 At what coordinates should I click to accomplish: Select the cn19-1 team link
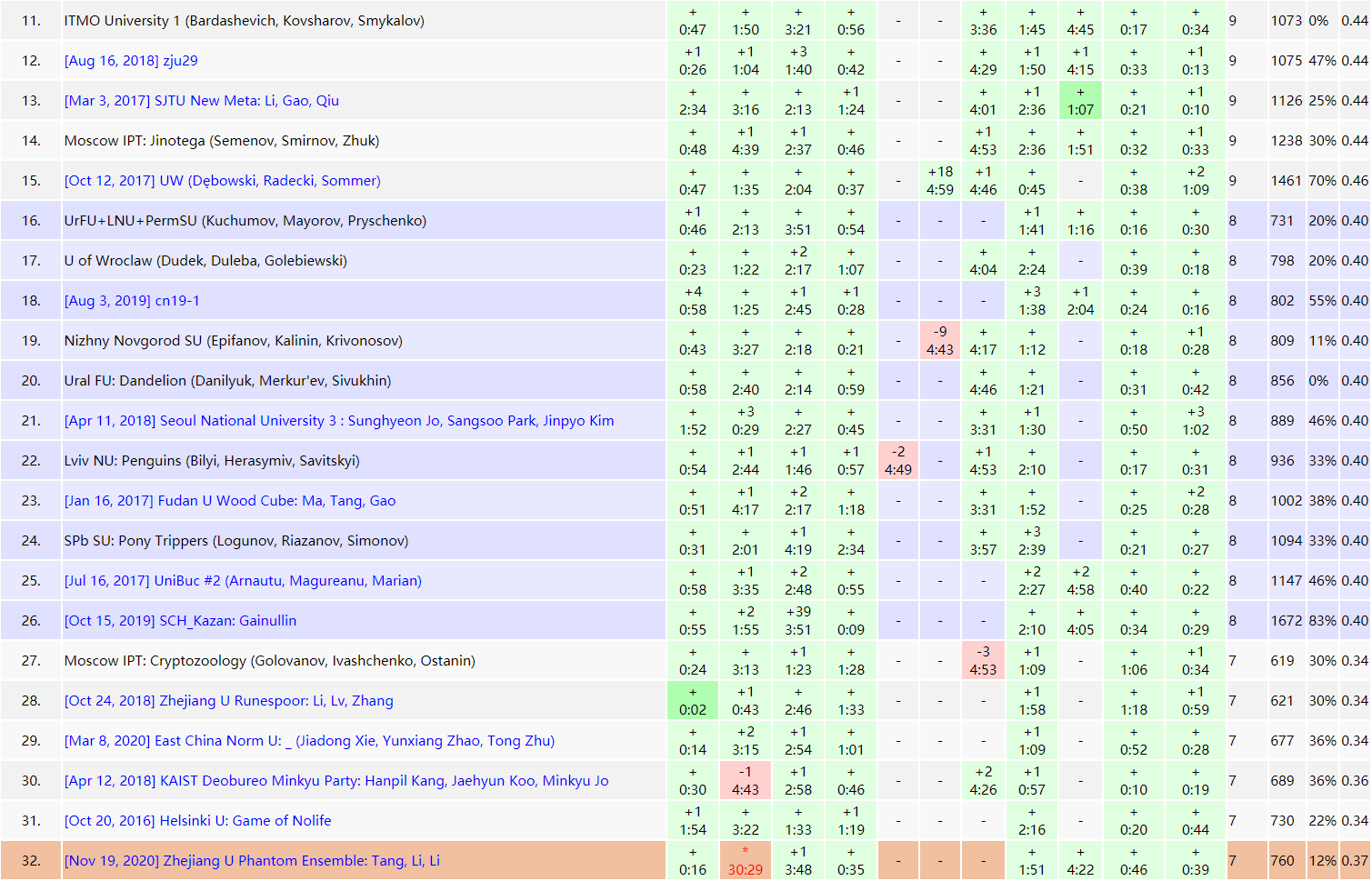132,301
